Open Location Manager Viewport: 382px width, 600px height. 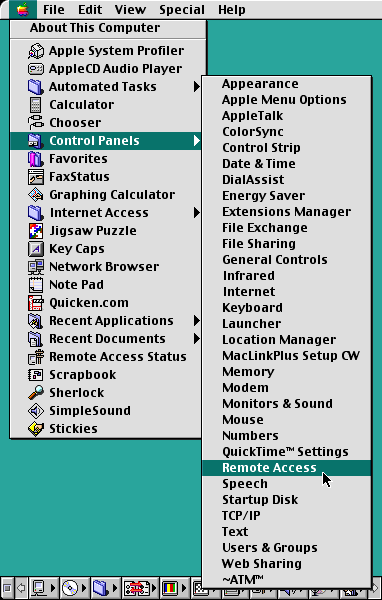coord(287,339)
